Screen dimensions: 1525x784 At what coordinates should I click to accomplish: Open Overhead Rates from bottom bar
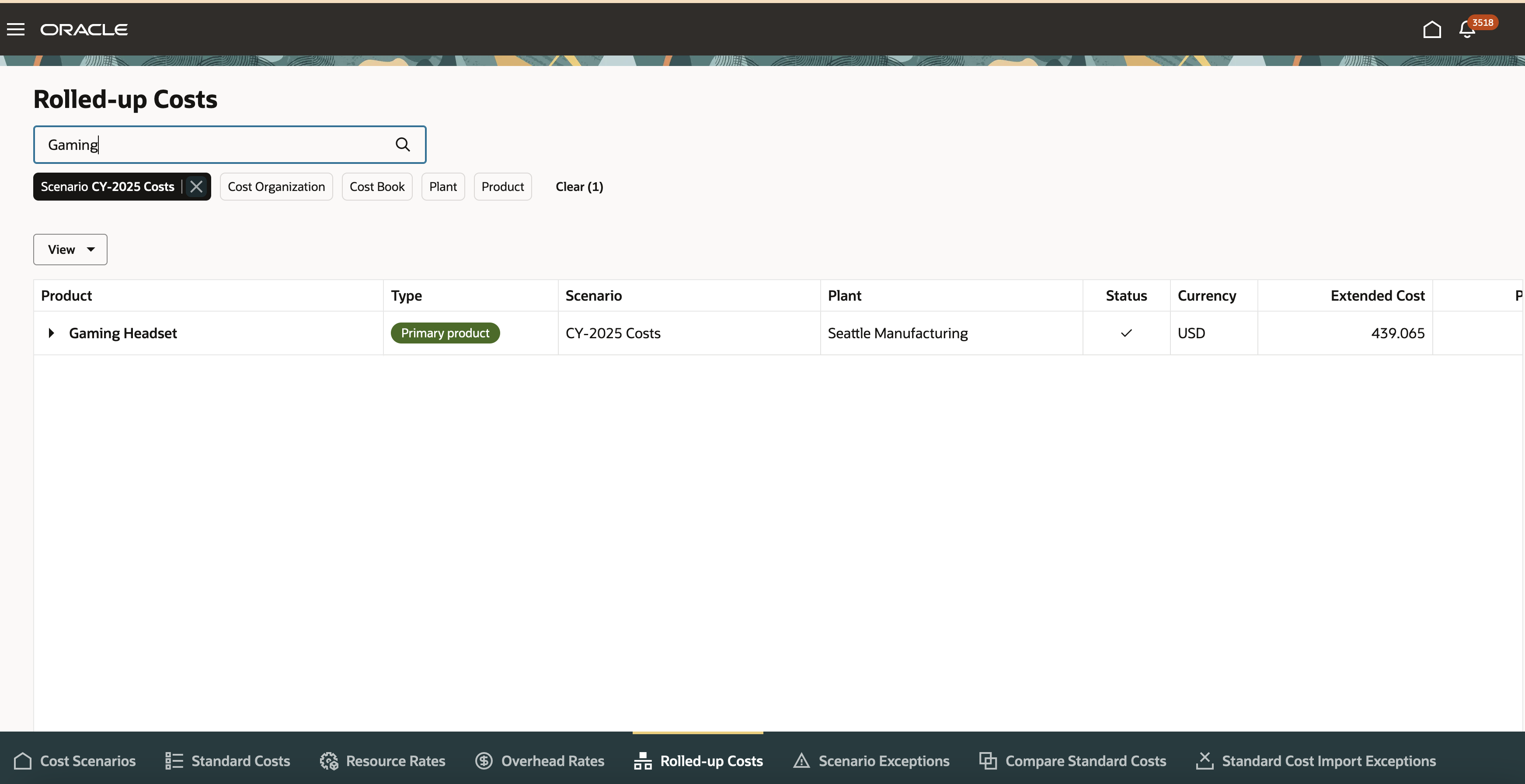(x=540, y=761)
